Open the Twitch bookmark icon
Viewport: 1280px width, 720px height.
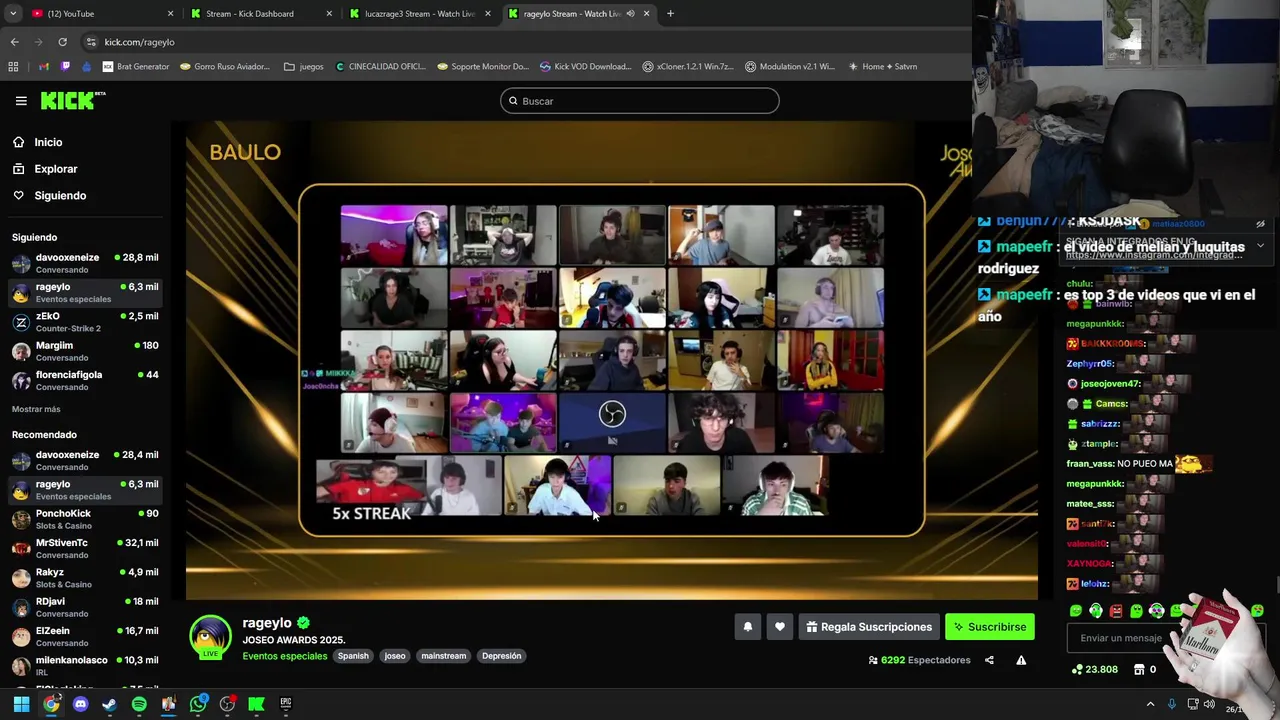click(66, 67)
